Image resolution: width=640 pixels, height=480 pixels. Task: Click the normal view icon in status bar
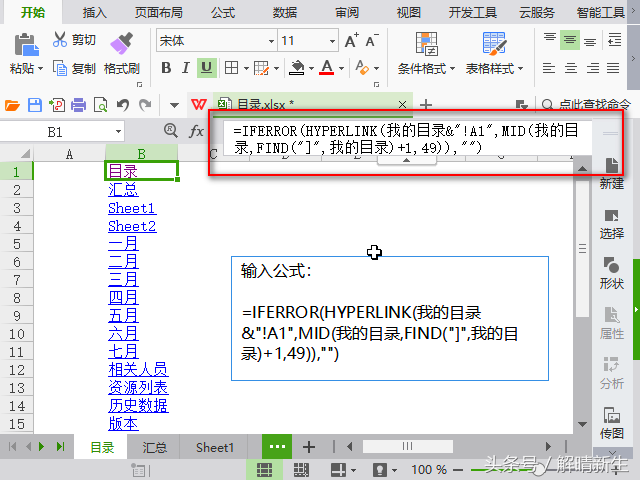pyautogui.click(x=264, y=470)
